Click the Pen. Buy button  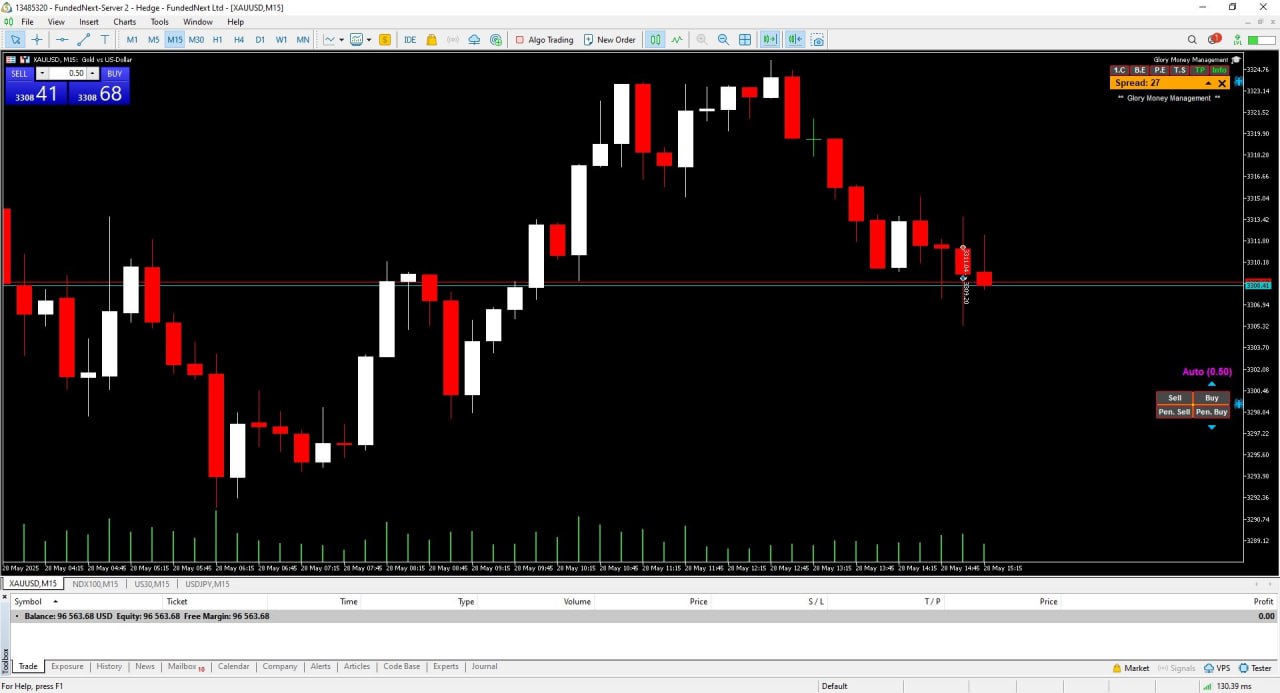[x=1212, y=412]
